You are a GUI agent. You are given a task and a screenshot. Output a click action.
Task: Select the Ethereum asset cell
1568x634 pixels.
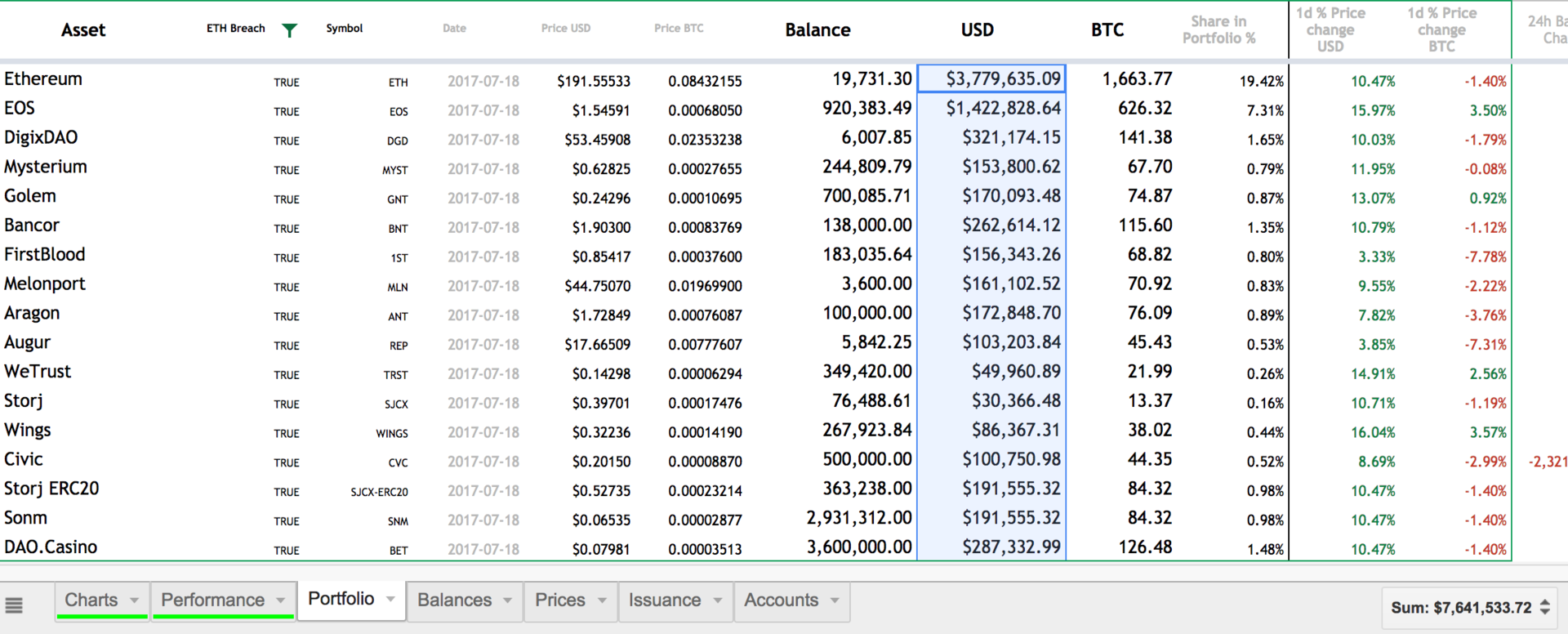tap(43, 79)
